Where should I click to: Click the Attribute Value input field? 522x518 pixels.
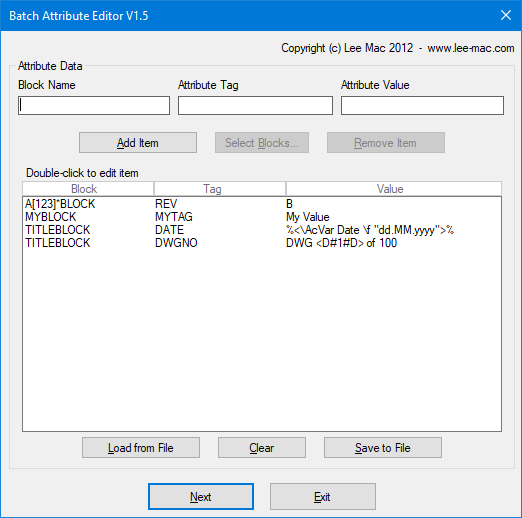tap(422, 106)
